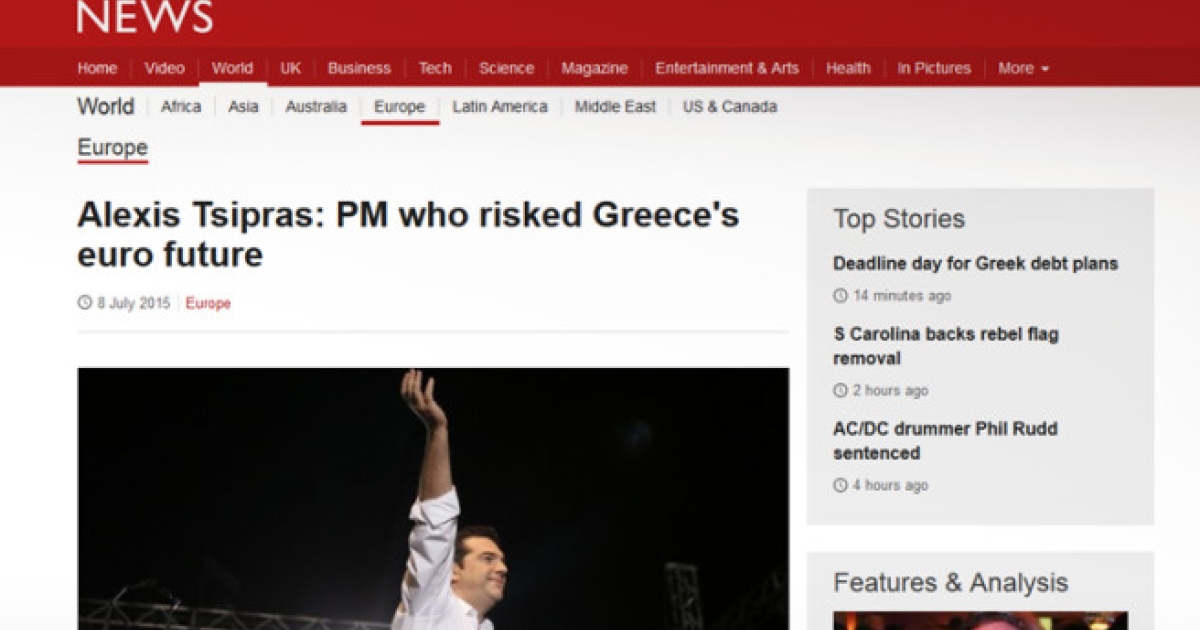Select the Business tab
This screenshot has width=1200, height=630.
click(359, 68)
